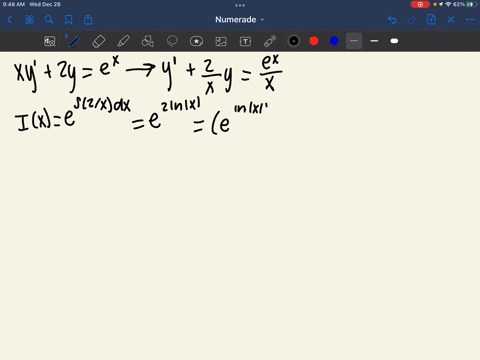Redo the last undone stroke
Image resolution: width=480 pixels, height=360 pixels.
point(412,20)
